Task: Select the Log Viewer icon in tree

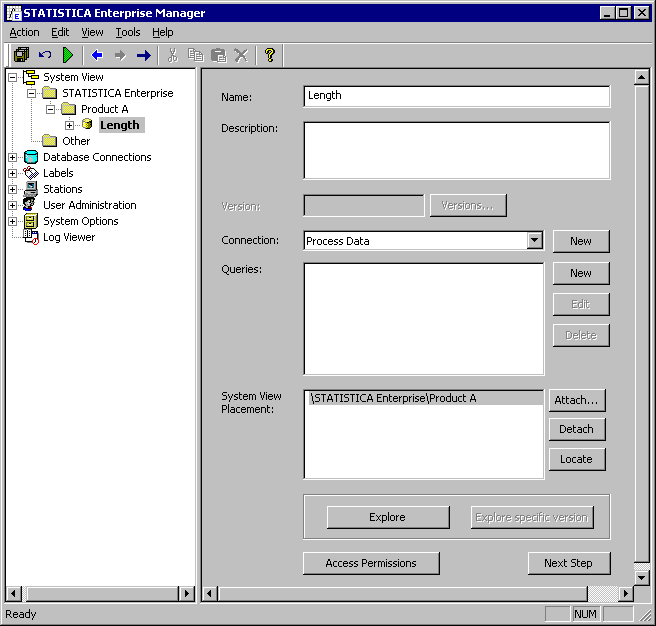Action: point(31,237)
